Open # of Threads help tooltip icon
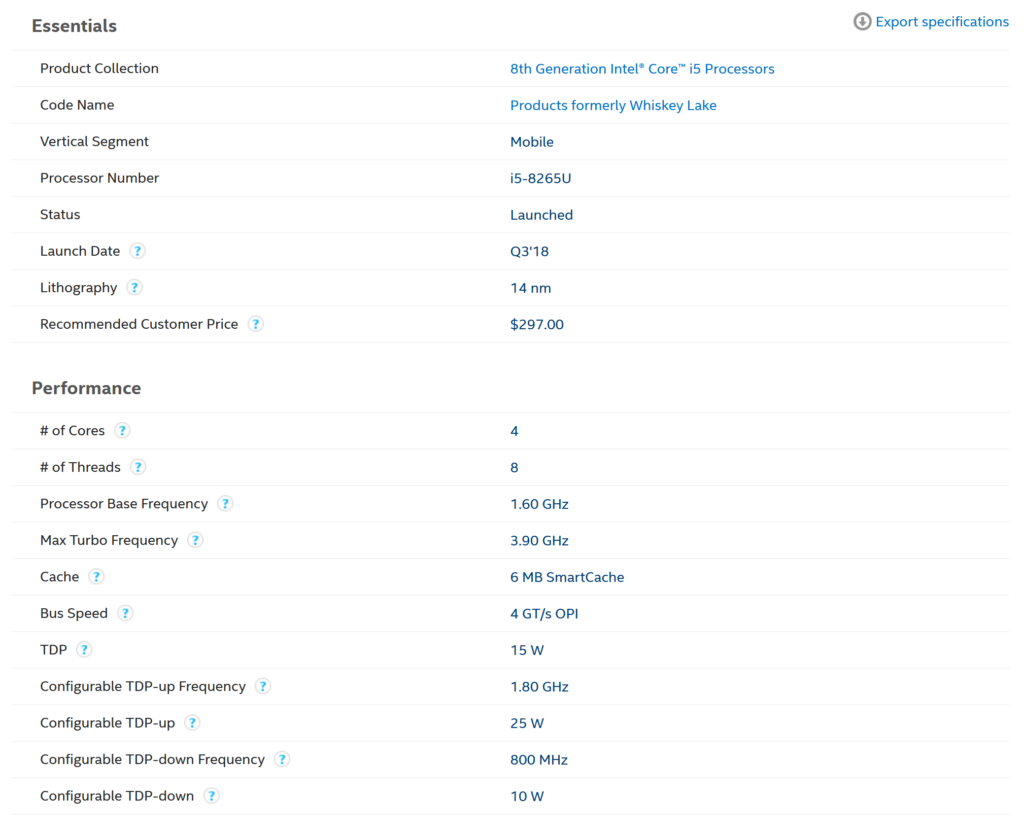The image size is (1024, 830). (x=138, y=467)
